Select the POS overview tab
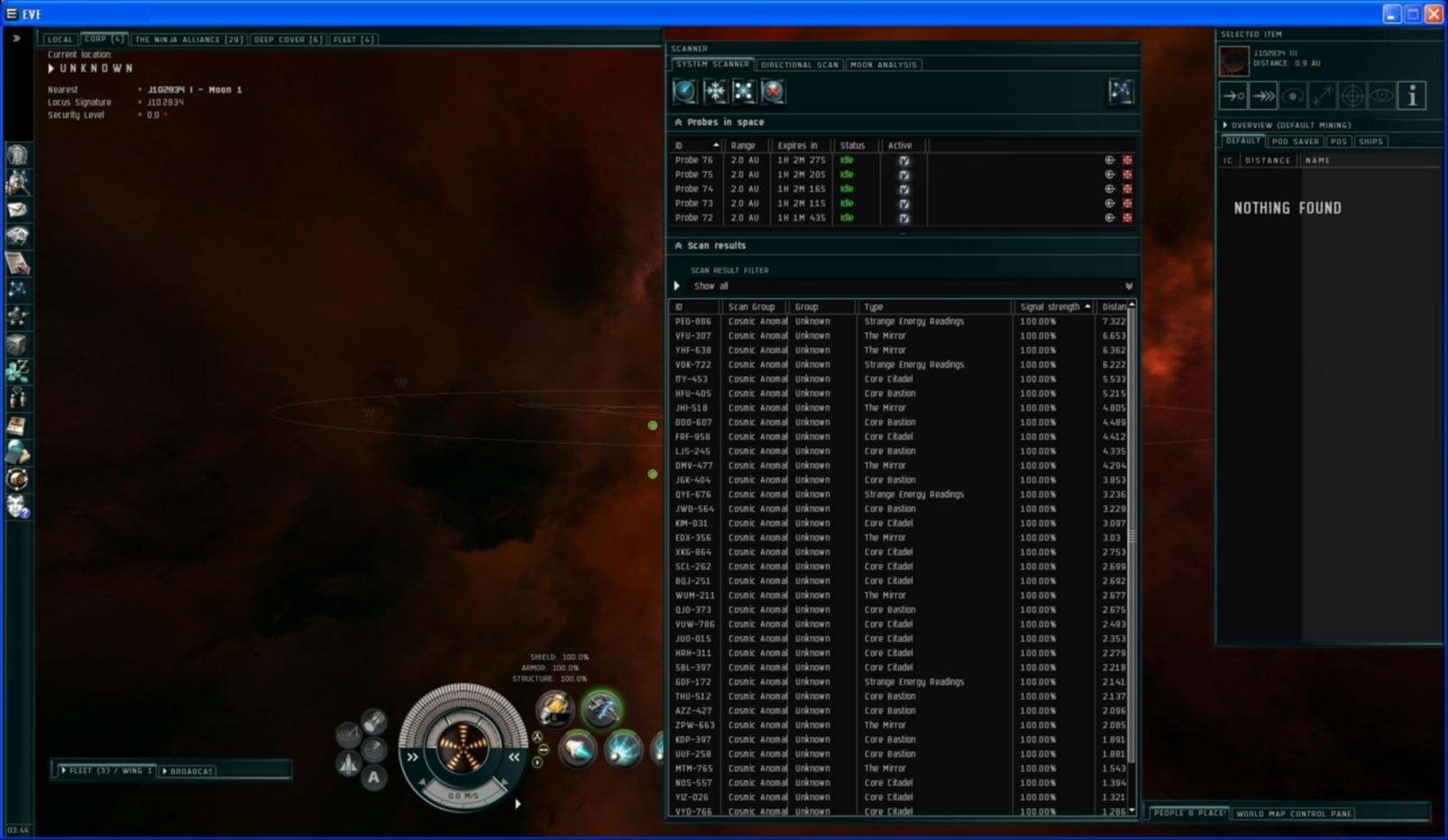1448x840 pixels. 1339,142
